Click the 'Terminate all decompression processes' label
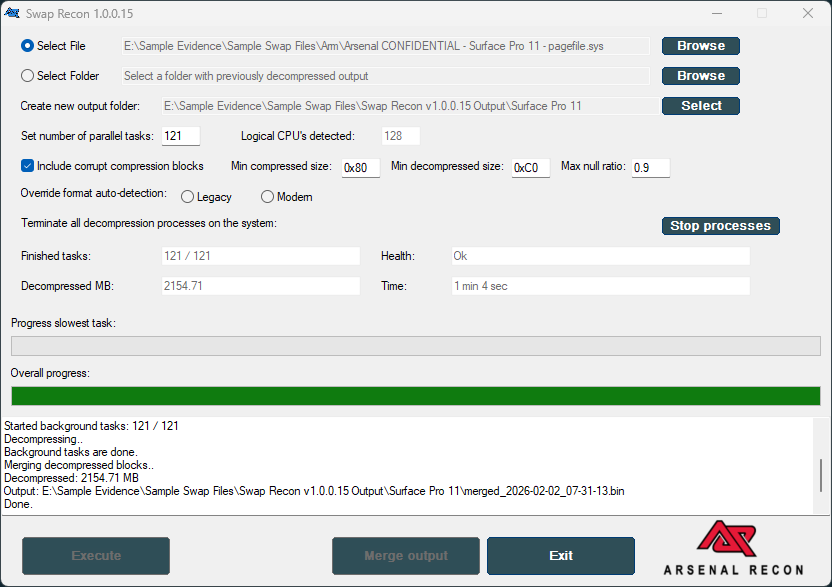Screen dimensions: 832x587 (x=149, y=223)
